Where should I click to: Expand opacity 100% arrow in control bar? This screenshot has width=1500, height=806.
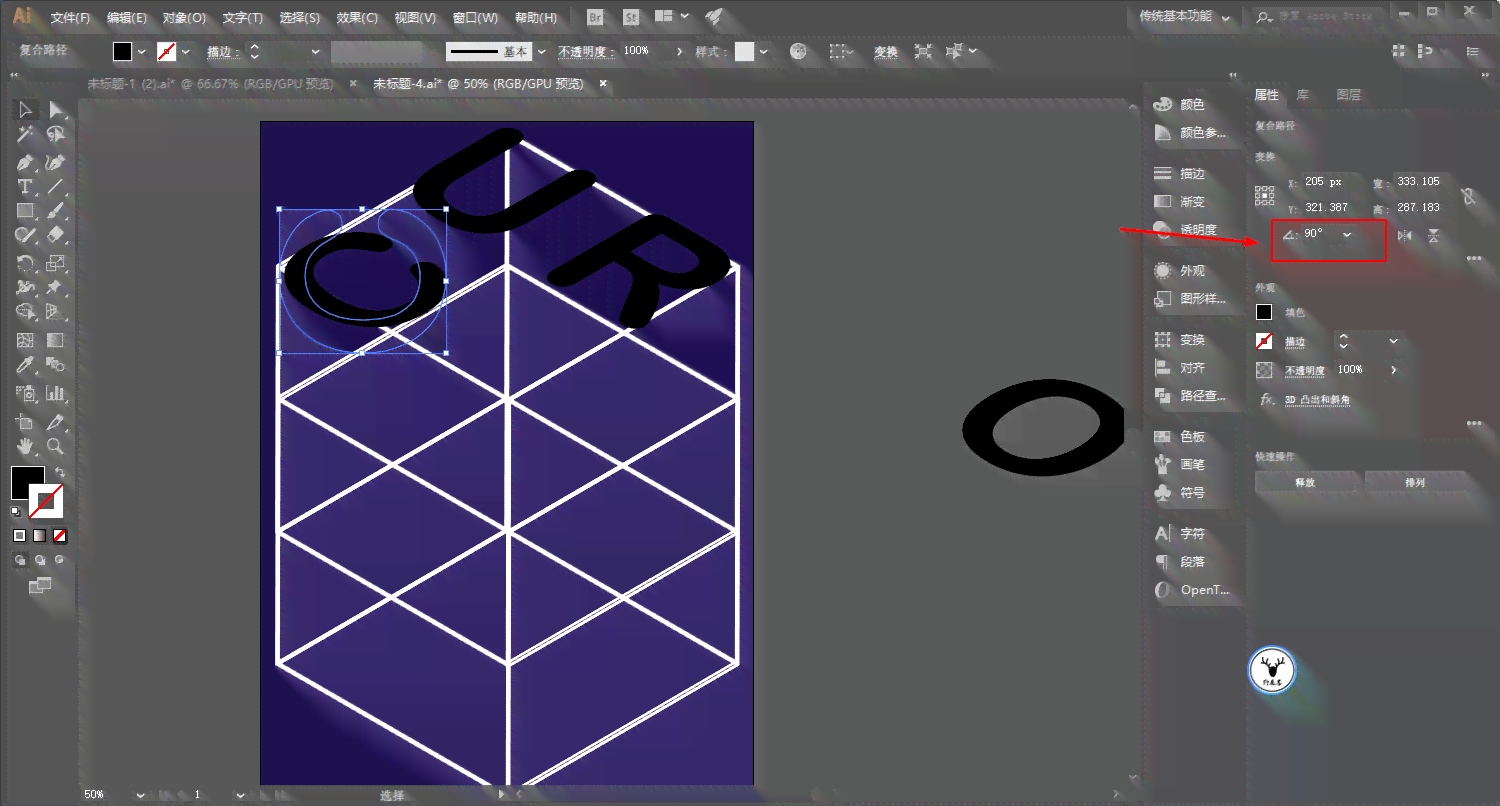(680, 51)
